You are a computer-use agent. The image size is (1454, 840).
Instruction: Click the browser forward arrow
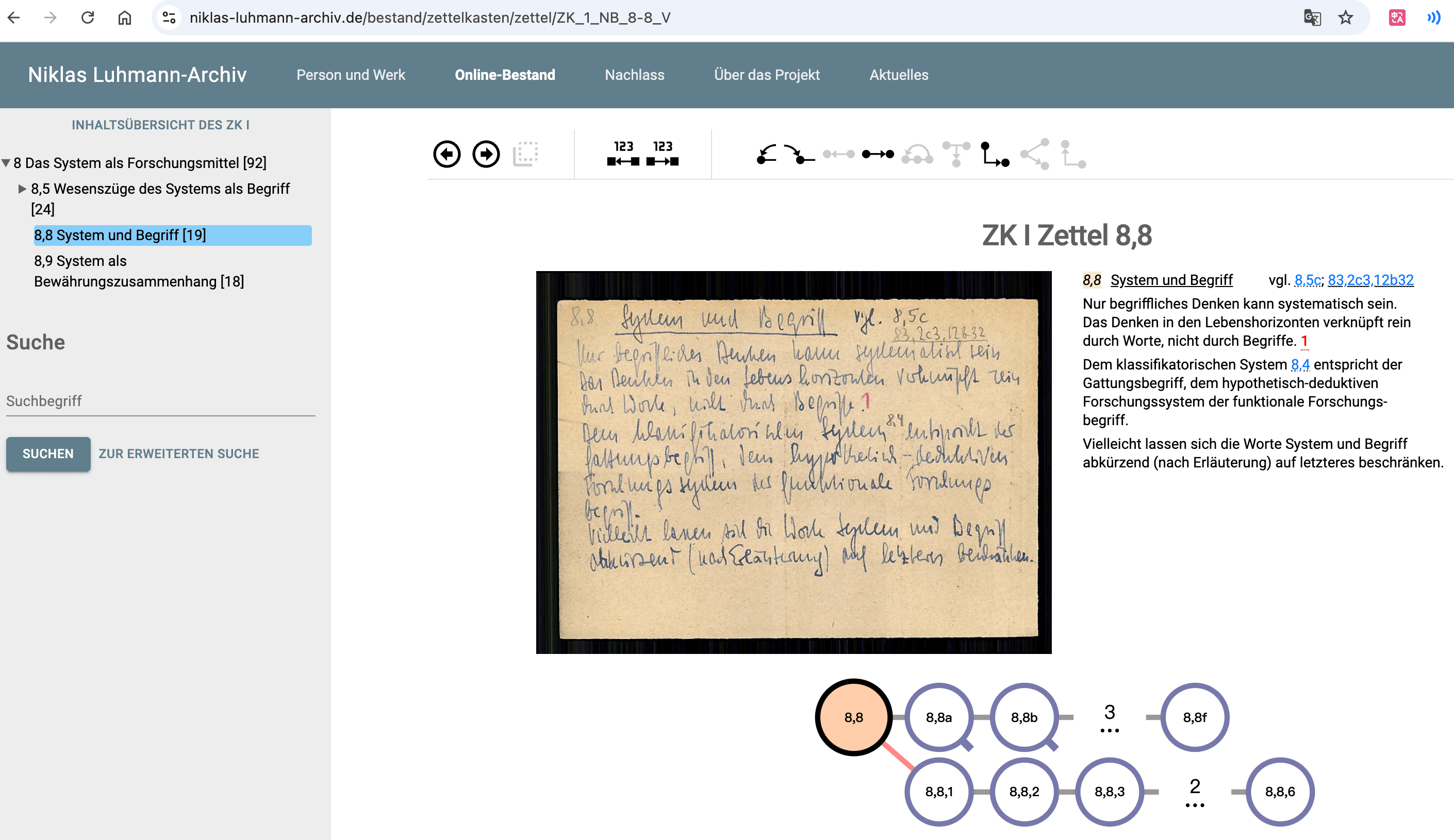coord(51,18)
